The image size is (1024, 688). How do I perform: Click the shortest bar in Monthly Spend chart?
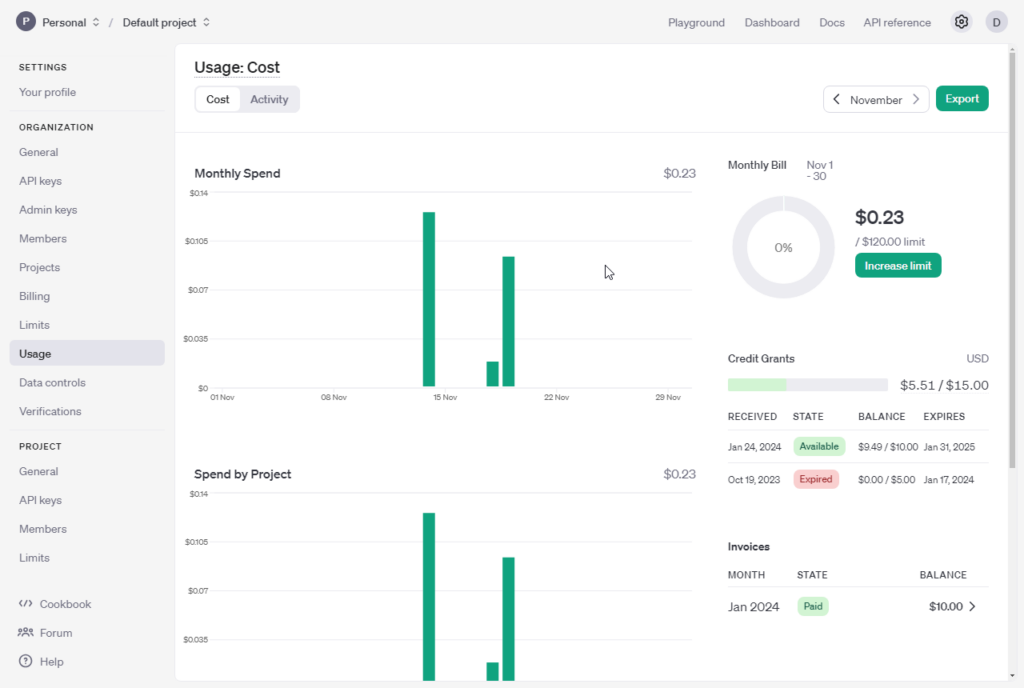click(492, 374)
